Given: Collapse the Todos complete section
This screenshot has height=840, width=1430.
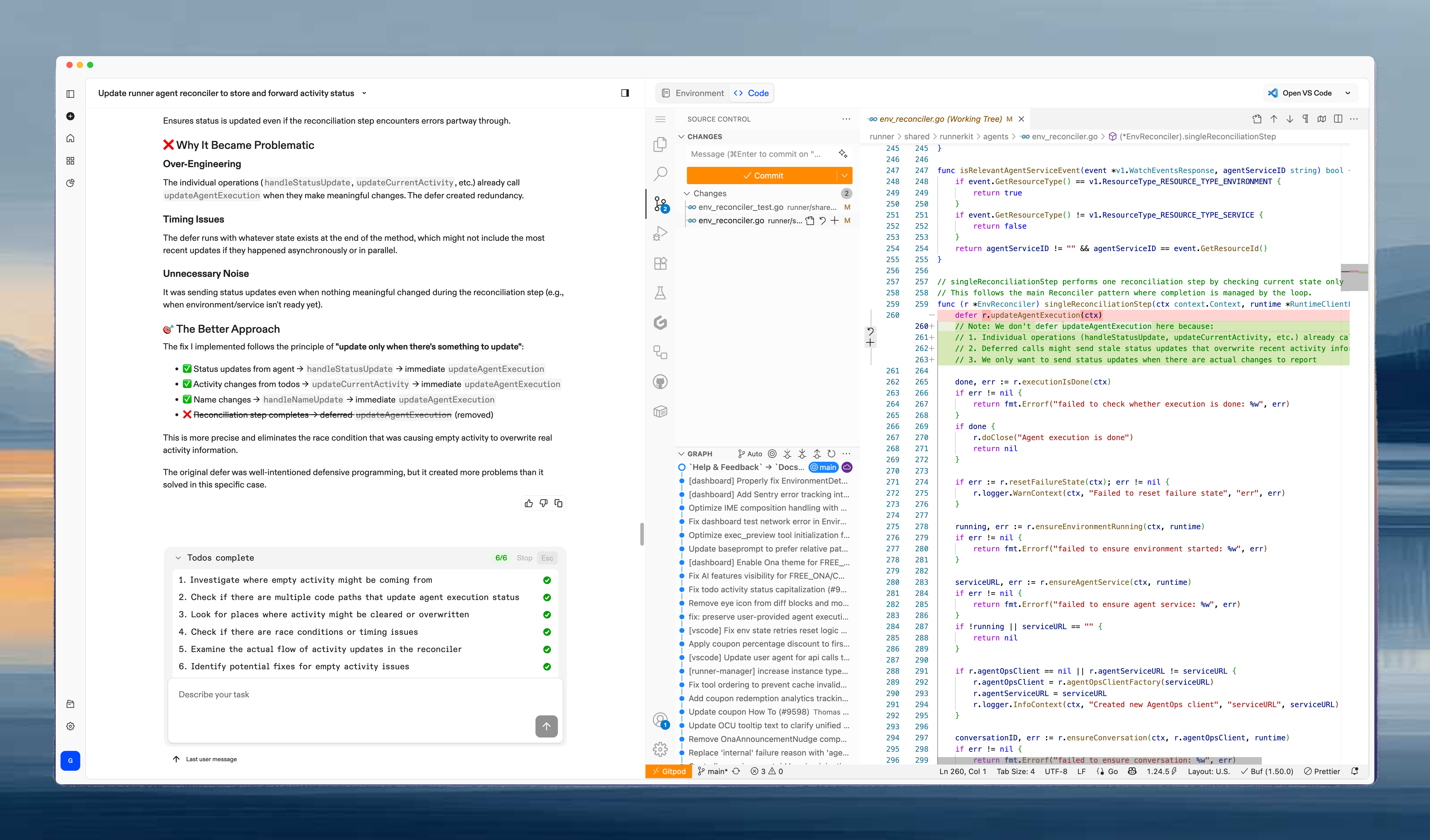Looking at the screenshot, I should click(178, 558).
